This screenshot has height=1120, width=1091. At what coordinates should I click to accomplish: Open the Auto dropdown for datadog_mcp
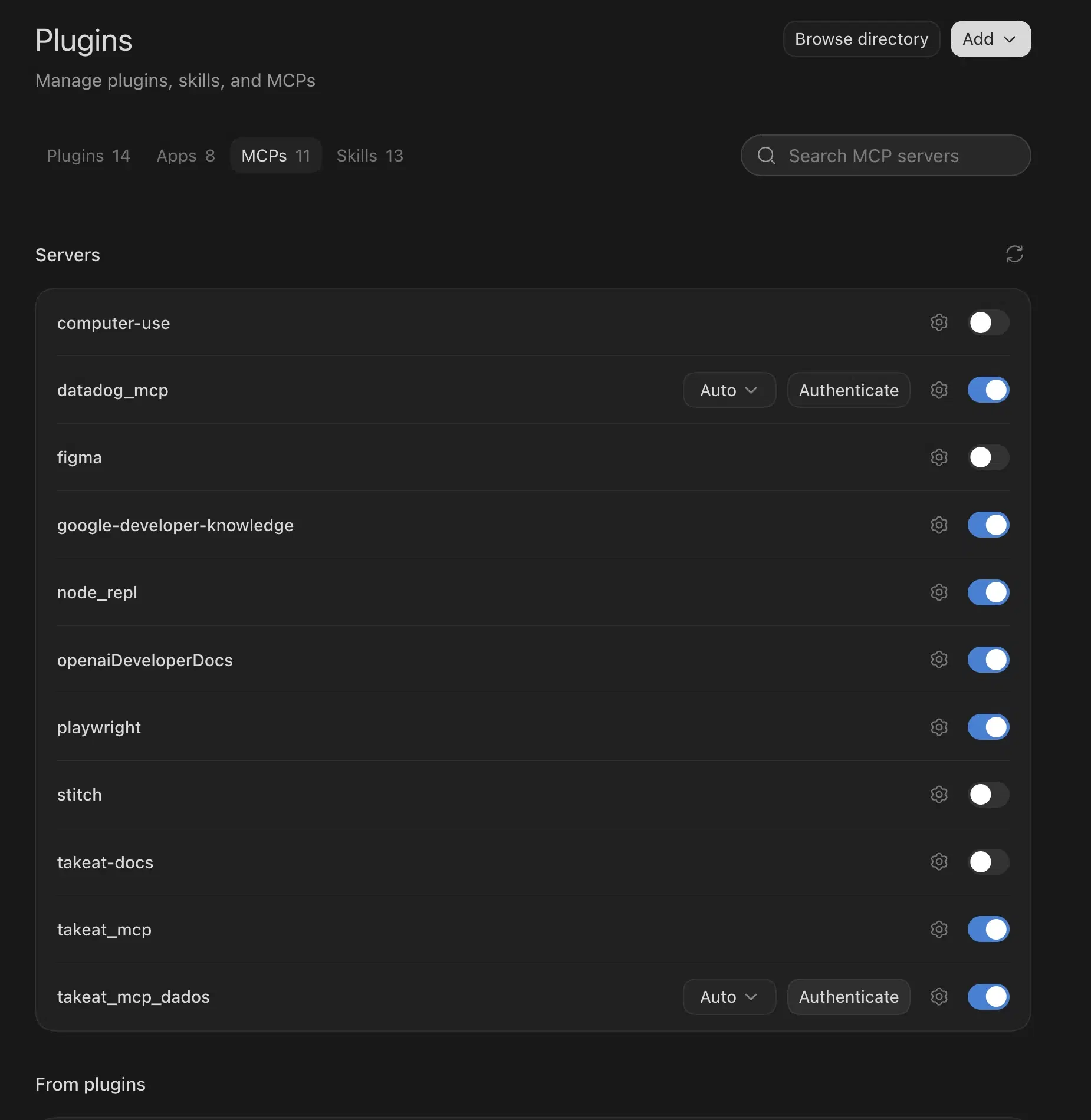click(729, 390)
